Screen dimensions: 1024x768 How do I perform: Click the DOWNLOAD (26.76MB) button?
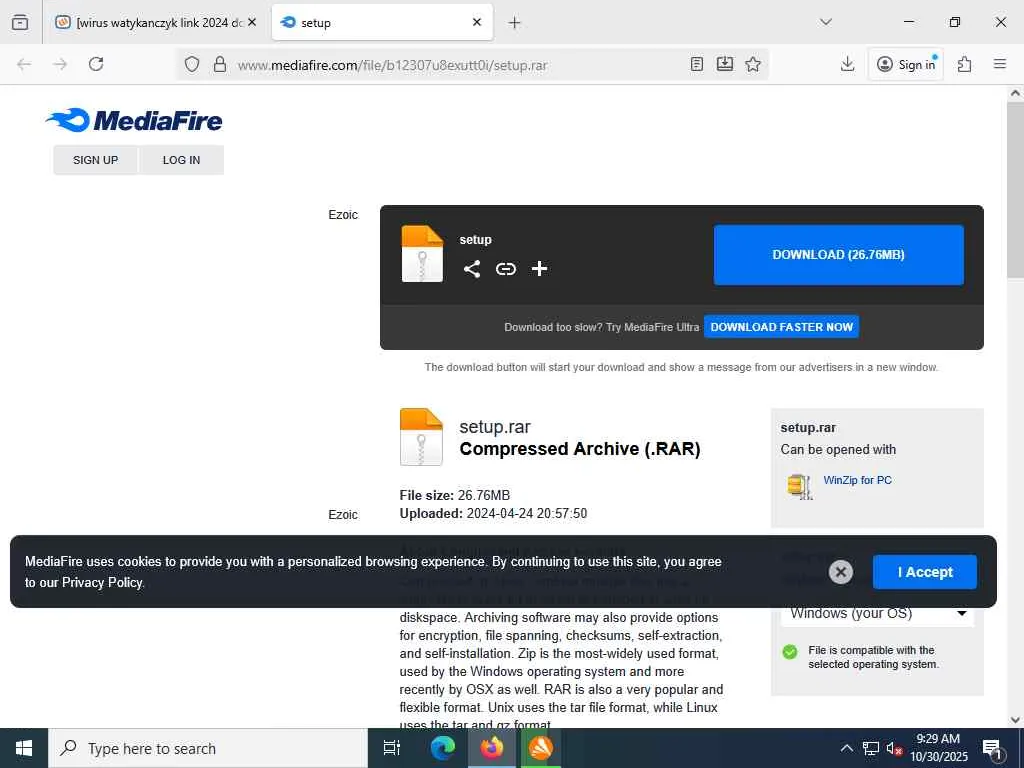(839, 255)
